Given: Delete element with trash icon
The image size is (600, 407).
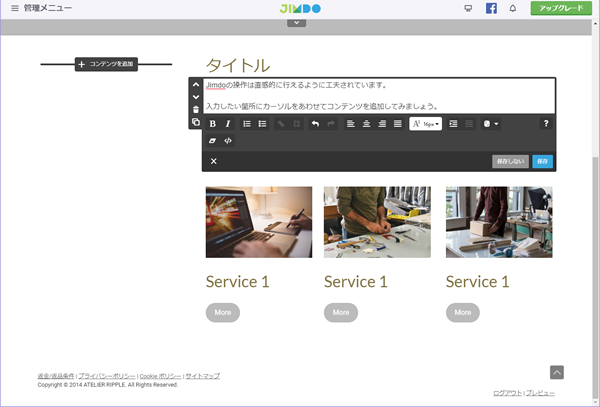Looking at the screenshot, I should click(x=196, y=110).
